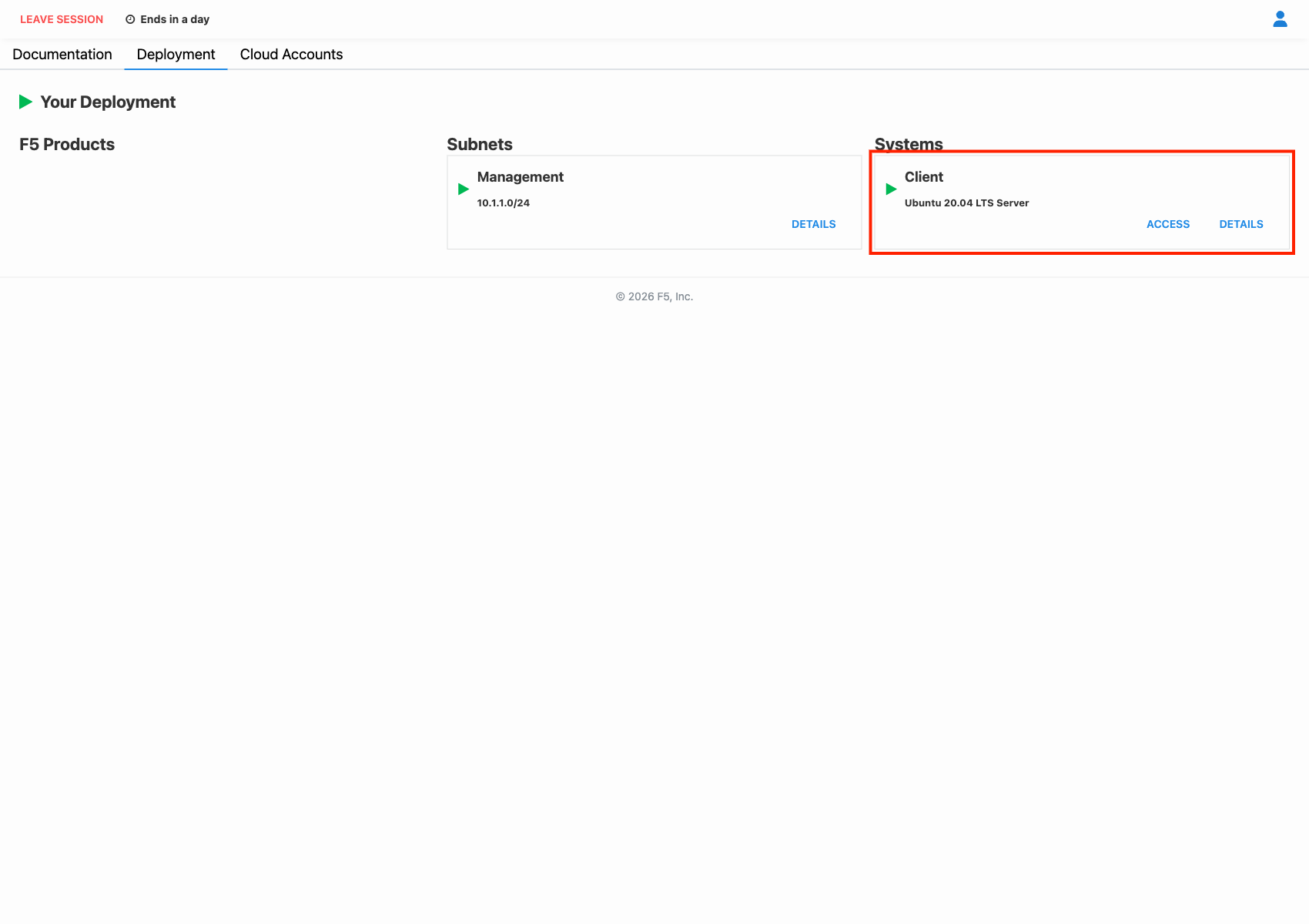Click the green play icon beside Your Deployment

coord(25,102)
